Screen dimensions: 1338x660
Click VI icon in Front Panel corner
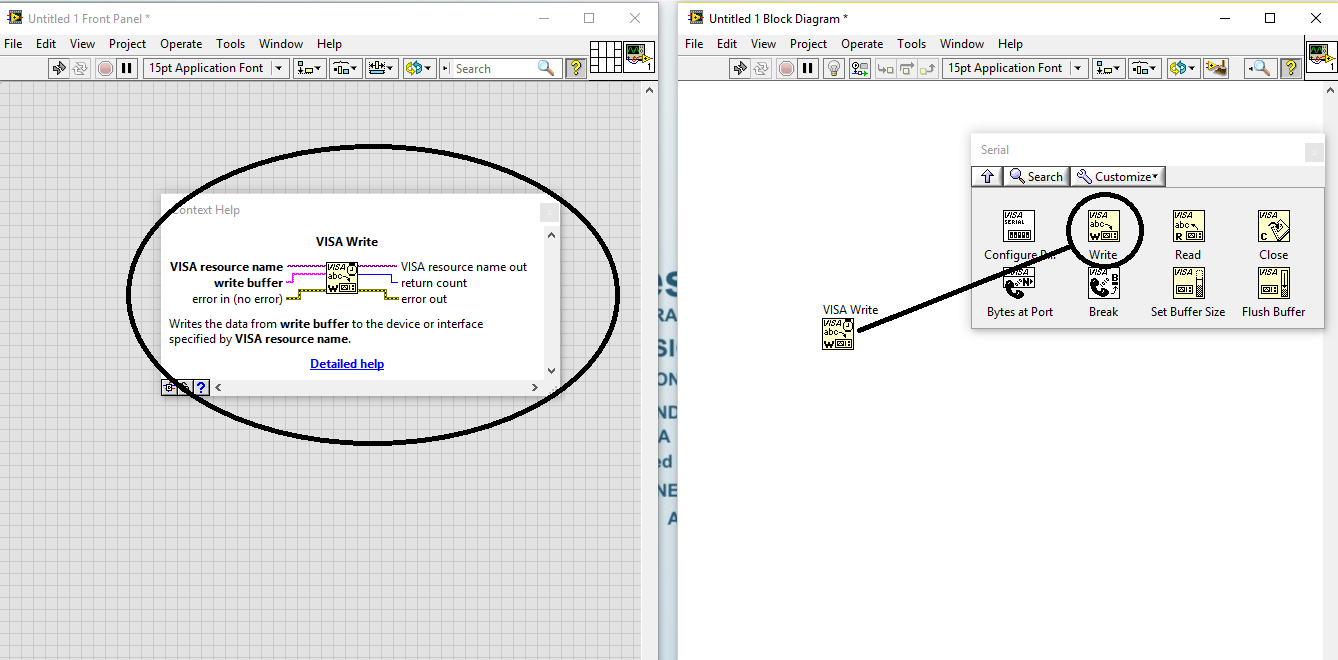coord(639,57)
